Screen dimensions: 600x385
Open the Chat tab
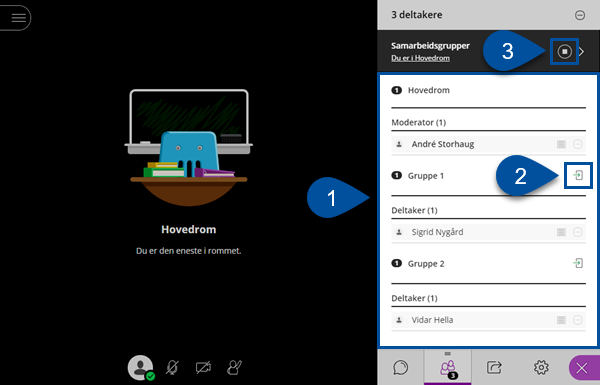pos(401,368)
